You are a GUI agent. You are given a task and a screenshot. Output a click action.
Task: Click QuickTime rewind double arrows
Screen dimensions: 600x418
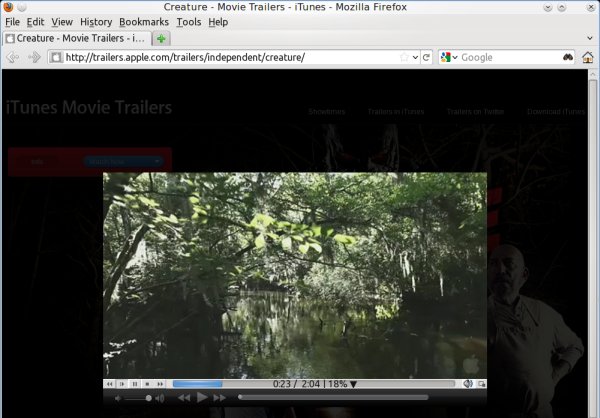184,398
